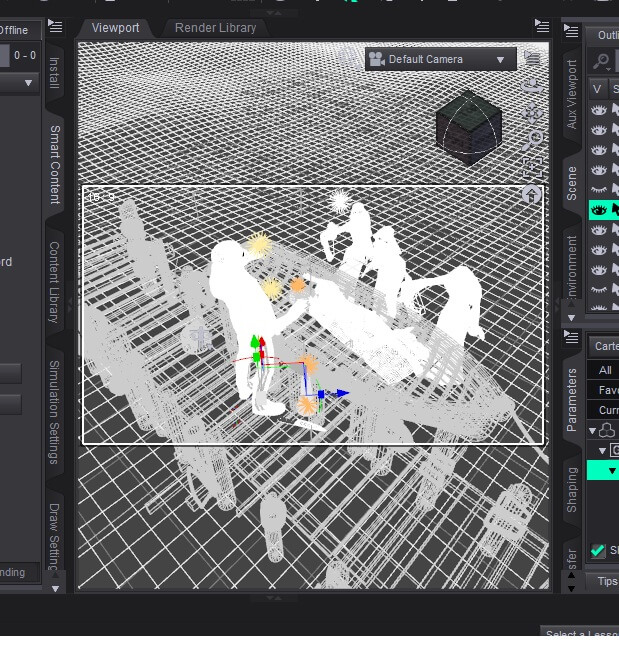Click the 0 - 0 counter text

[25, 55]
